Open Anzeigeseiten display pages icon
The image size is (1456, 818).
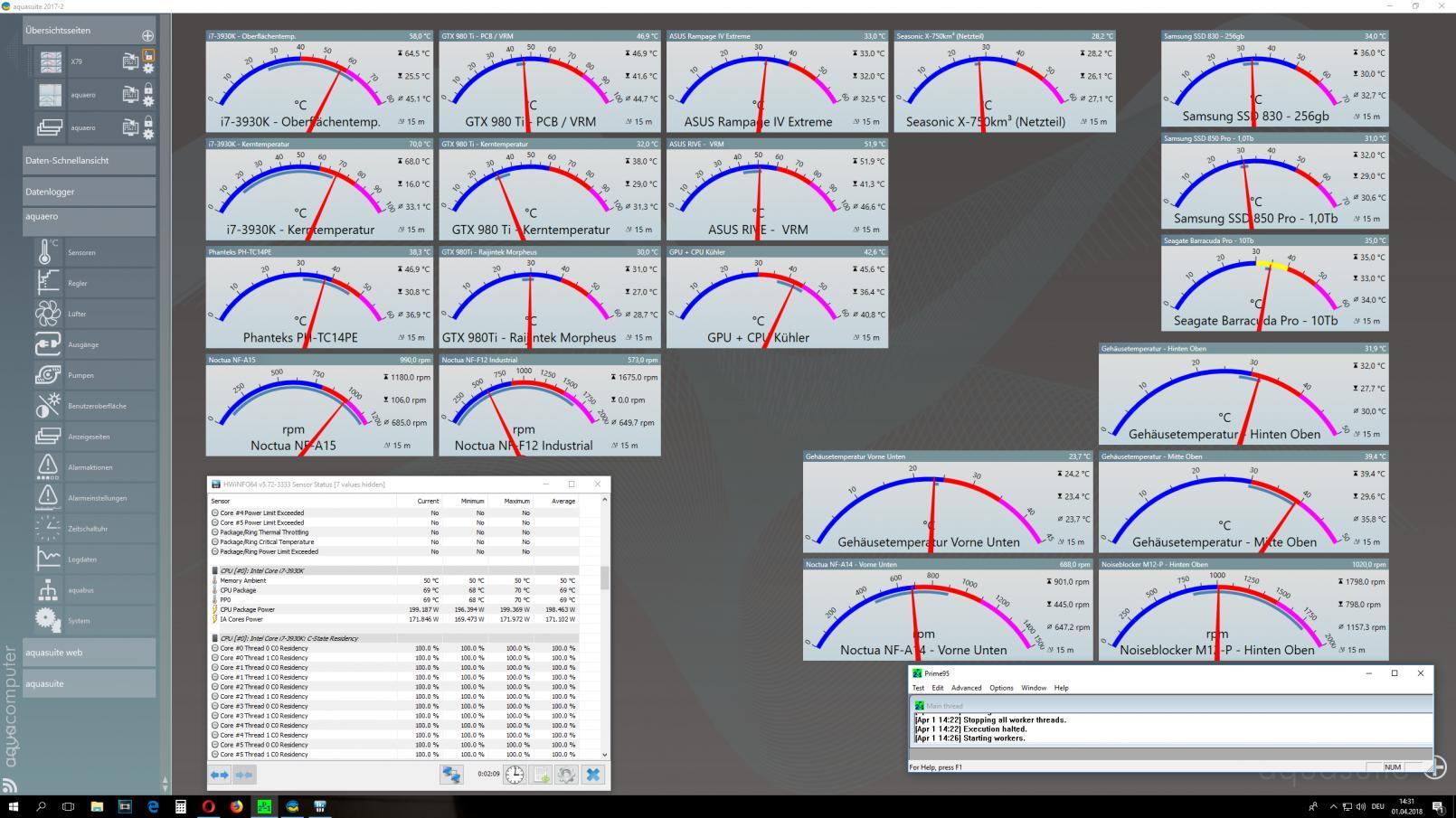coord(47,437)
